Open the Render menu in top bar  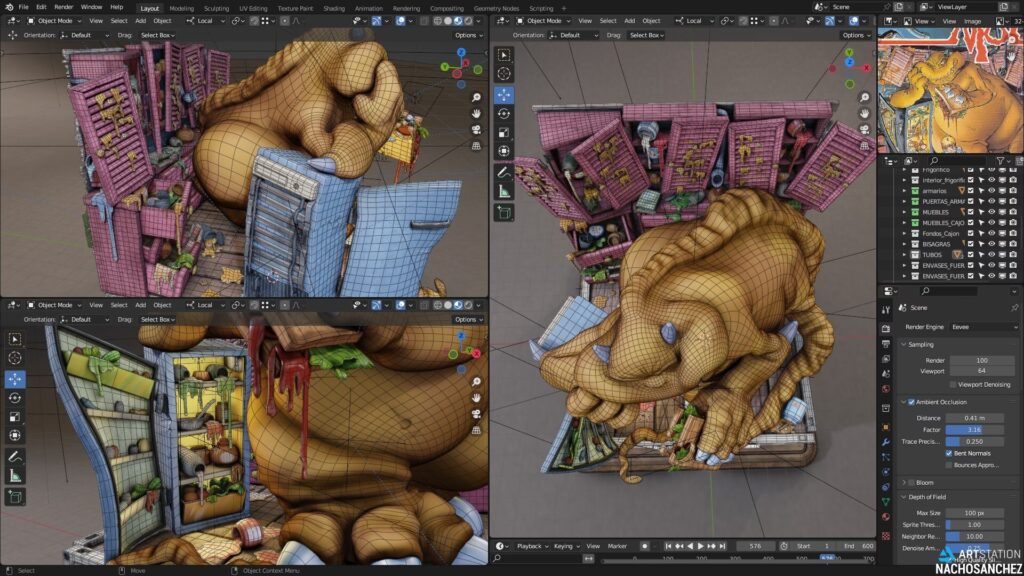(64, 7)
